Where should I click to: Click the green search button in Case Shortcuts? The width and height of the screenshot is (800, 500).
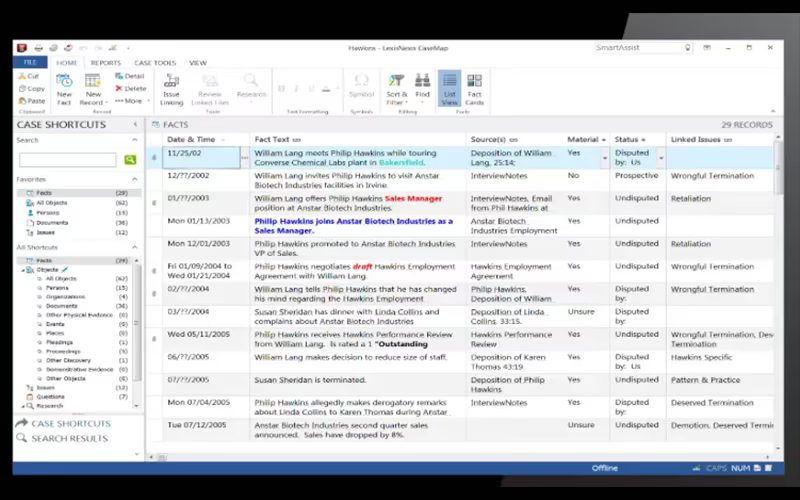pyautogui.click(x=130, y=160)
